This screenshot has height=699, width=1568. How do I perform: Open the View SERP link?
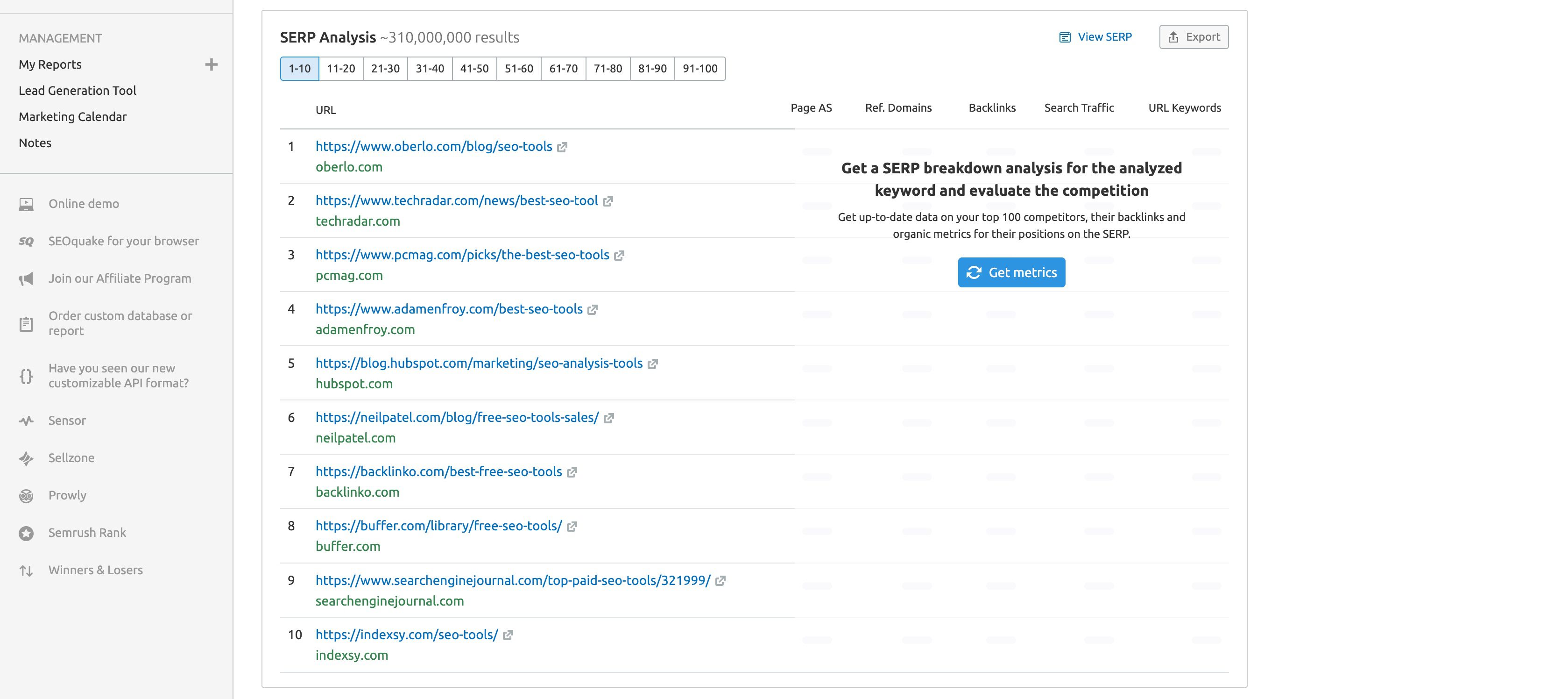[x=1095, y=37]
